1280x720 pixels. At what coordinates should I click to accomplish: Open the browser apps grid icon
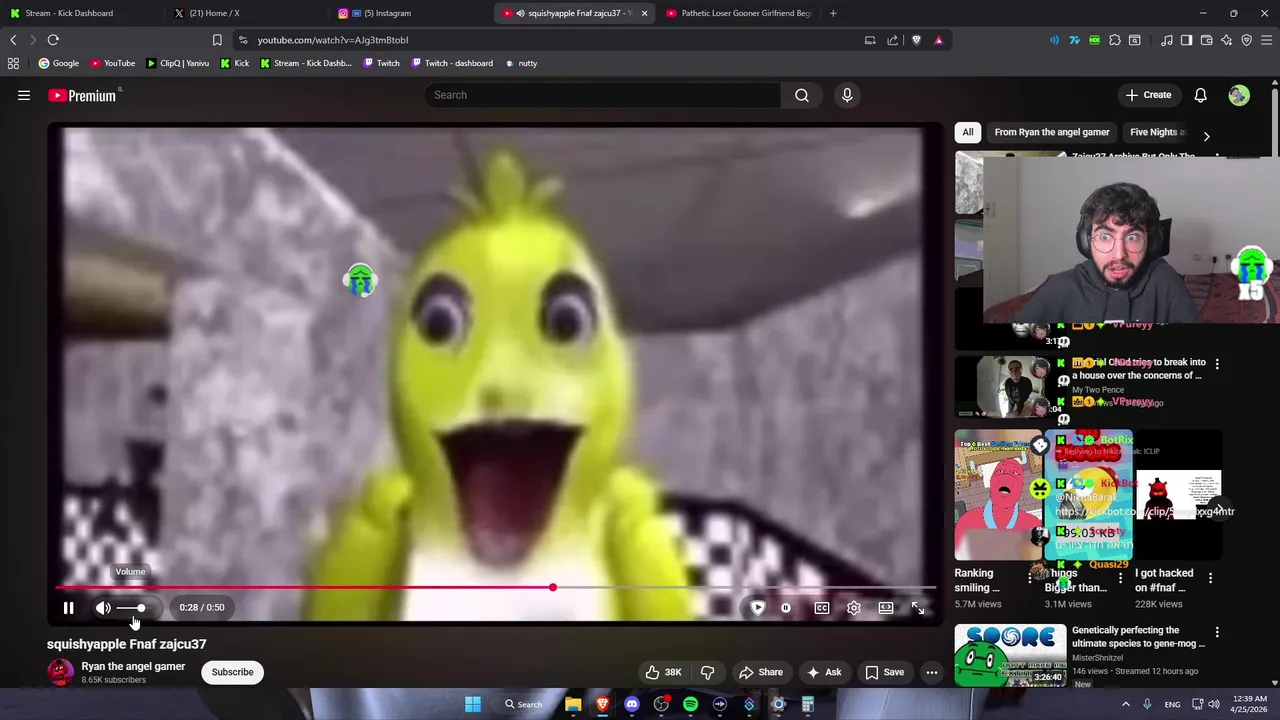[x=13, y=63]
